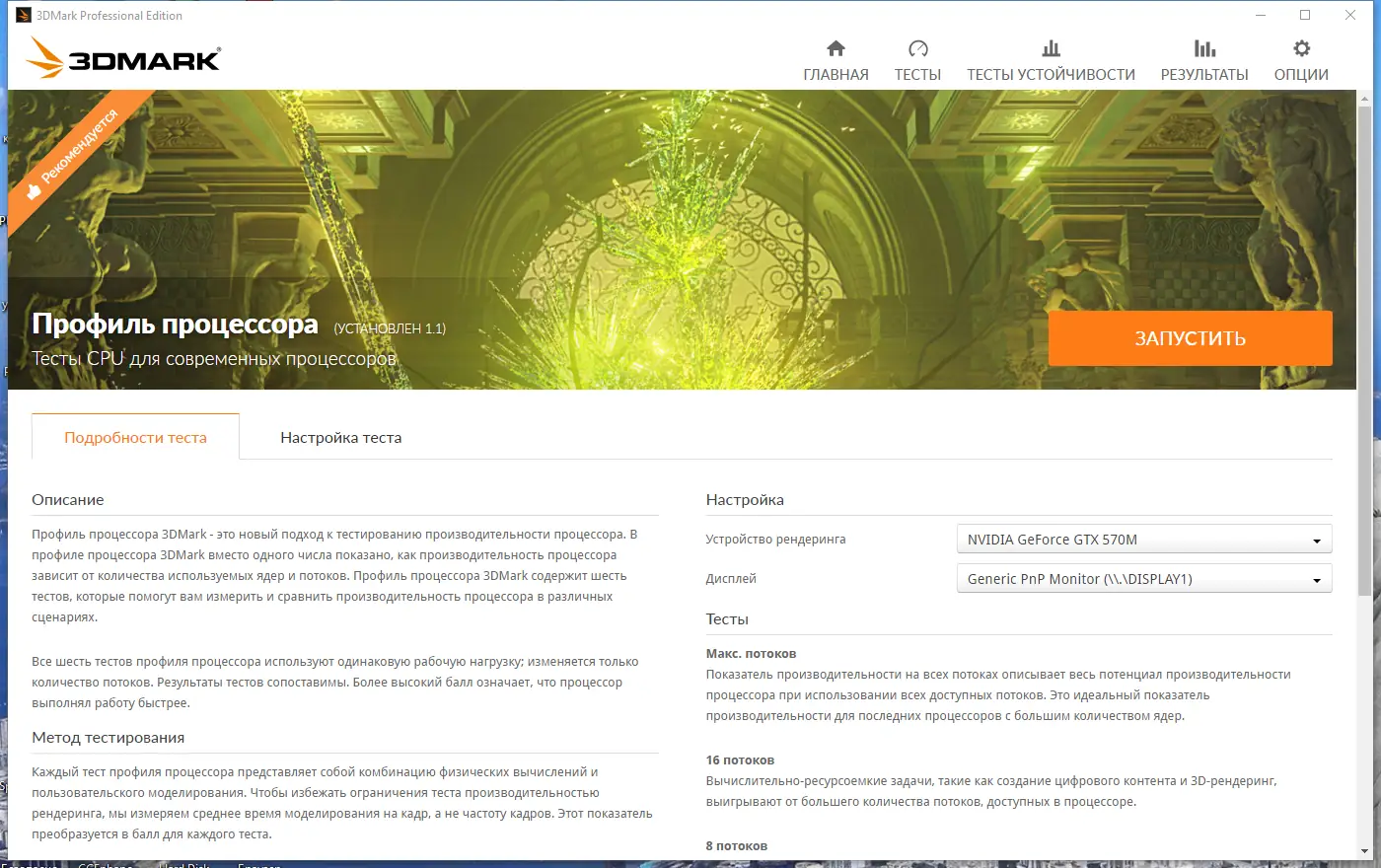This screenshot has height=868, width=1381.
Task: Click the Настройка heading
Action: coord(745,500)
